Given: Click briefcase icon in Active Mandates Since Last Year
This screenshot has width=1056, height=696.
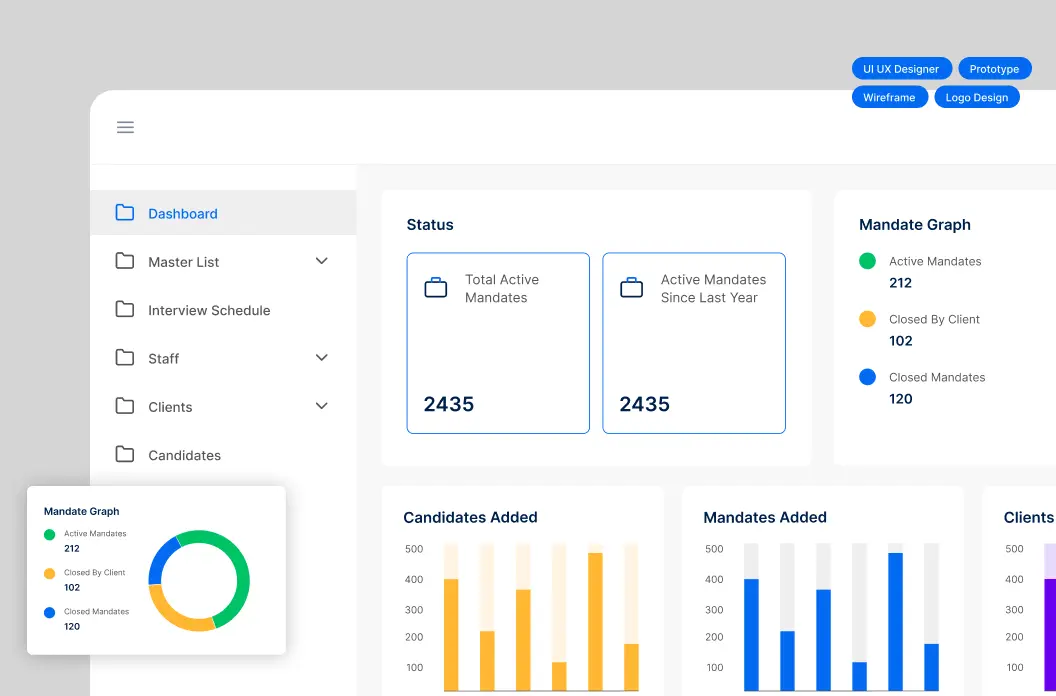Looking at the screenshot, I should tap(631, 289).
